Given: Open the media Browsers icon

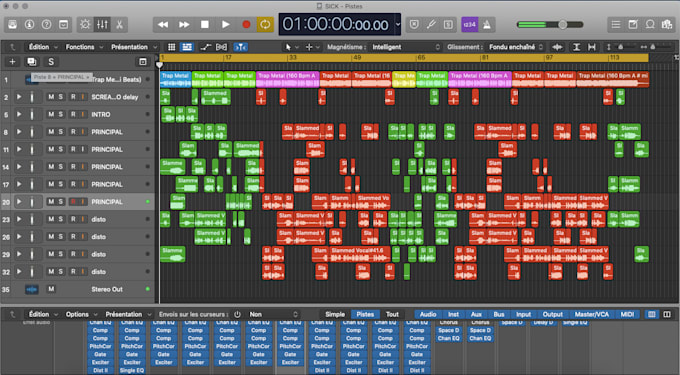Looking at the screenshot, I should click(667, 25).
